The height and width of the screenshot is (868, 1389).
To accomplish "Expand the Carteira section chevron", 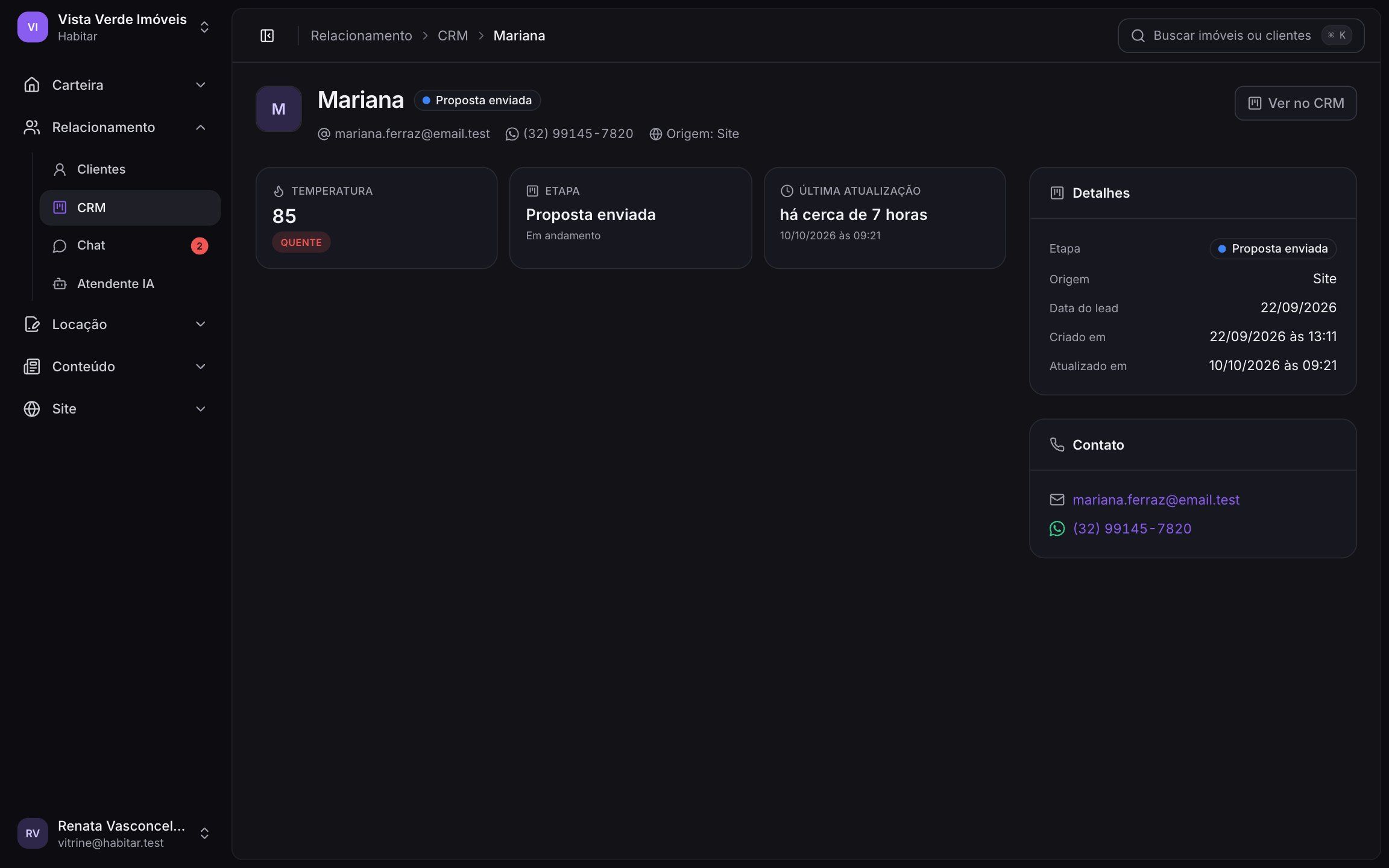I will [x=201, y=85].
